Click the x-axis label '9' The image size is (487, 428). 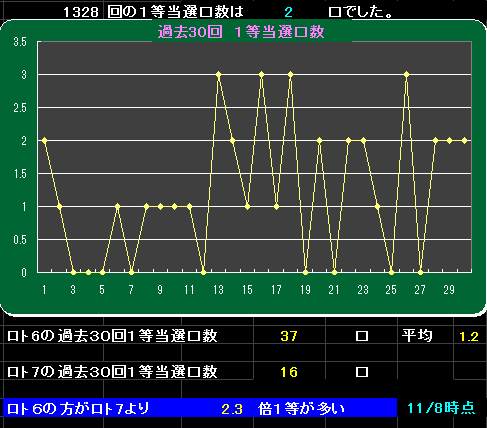click(160, 290)
